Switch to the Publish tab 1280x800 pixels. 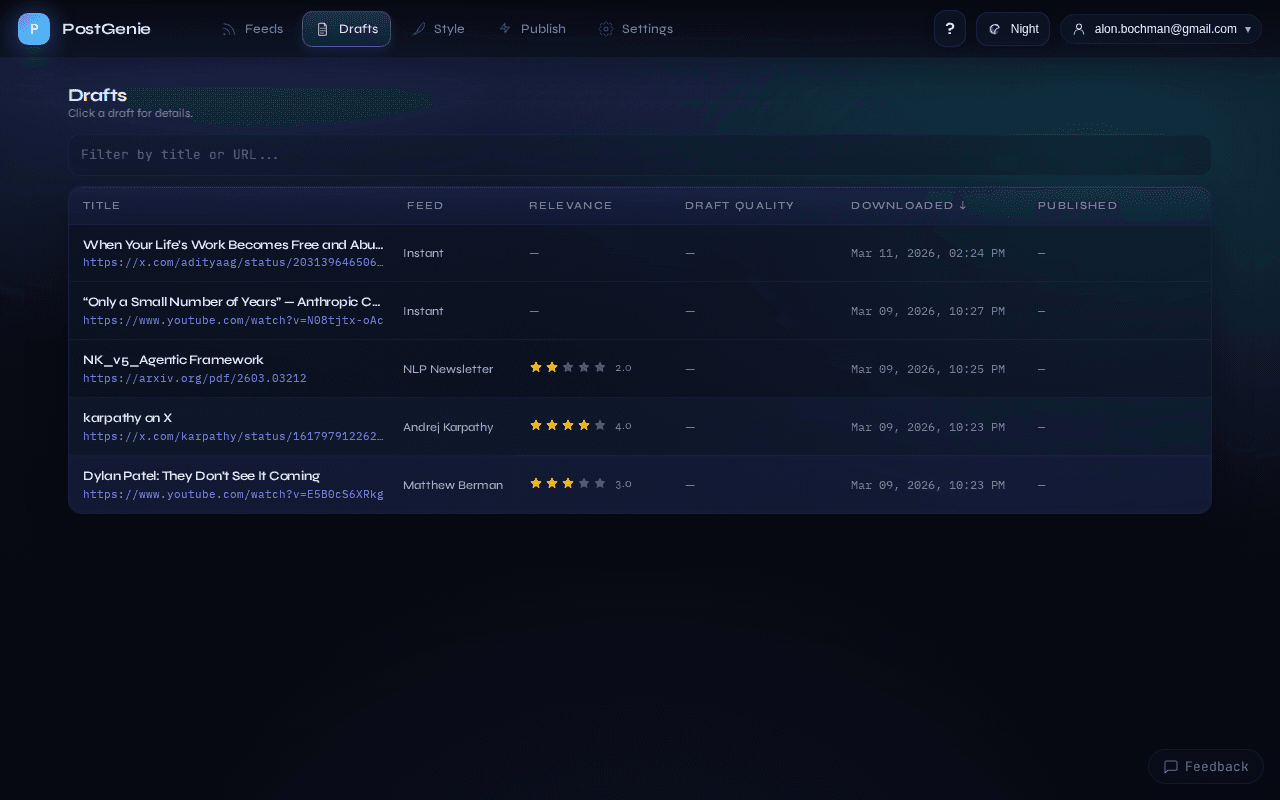532,29
